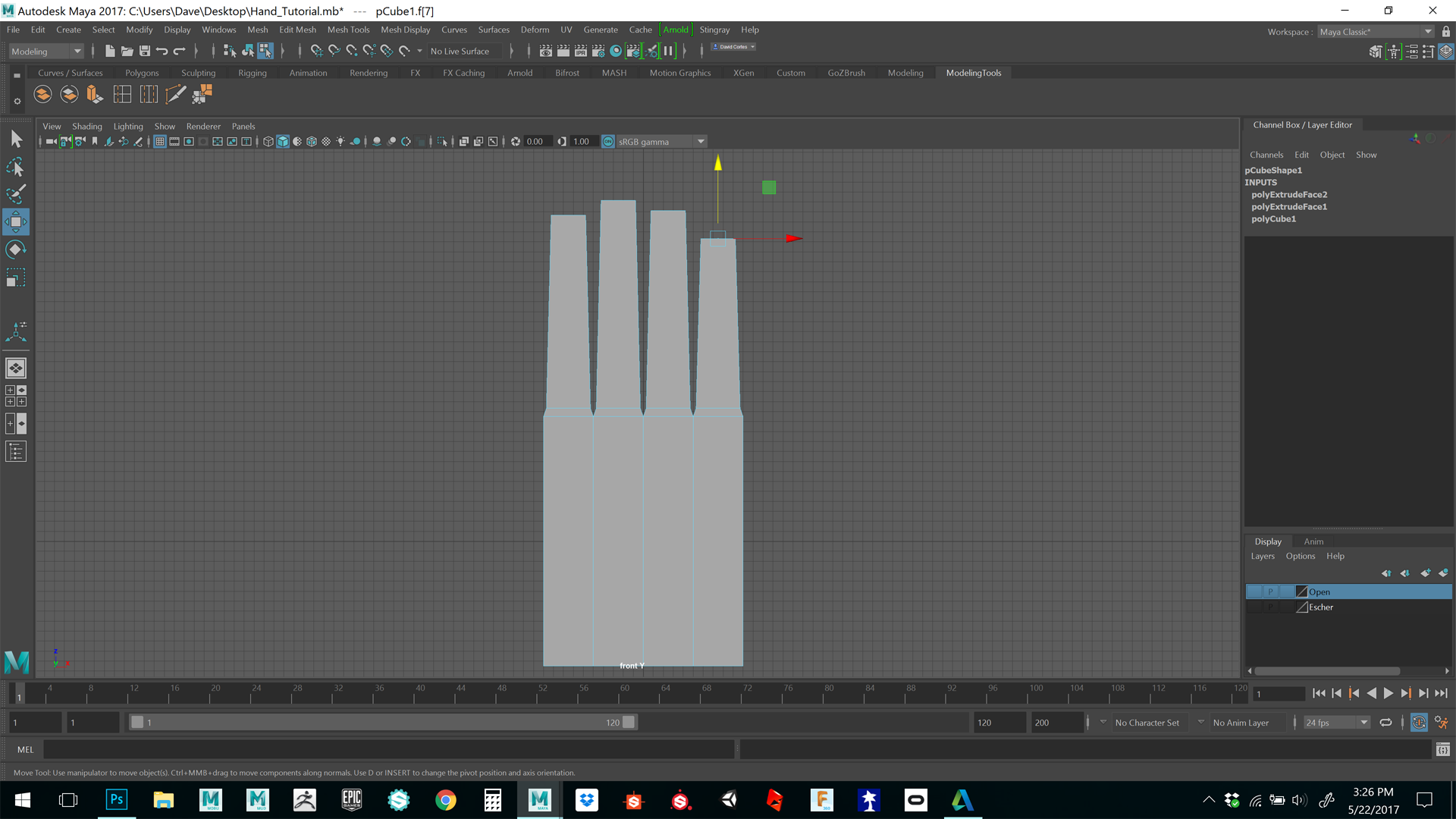Click the Lasso selection tool
Viewport: 1456px width, 819px height.
tap(15, 168)
